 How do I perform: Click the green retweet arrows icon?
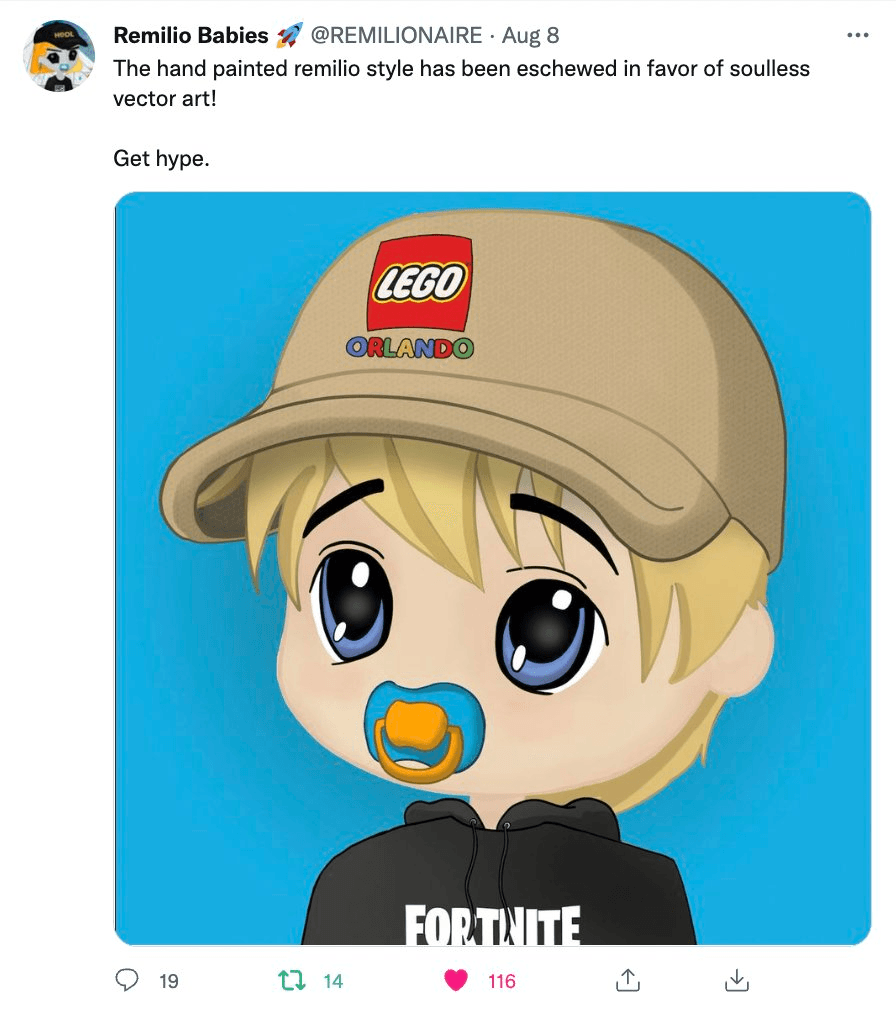pyautogui.click(x=292, y=980)
